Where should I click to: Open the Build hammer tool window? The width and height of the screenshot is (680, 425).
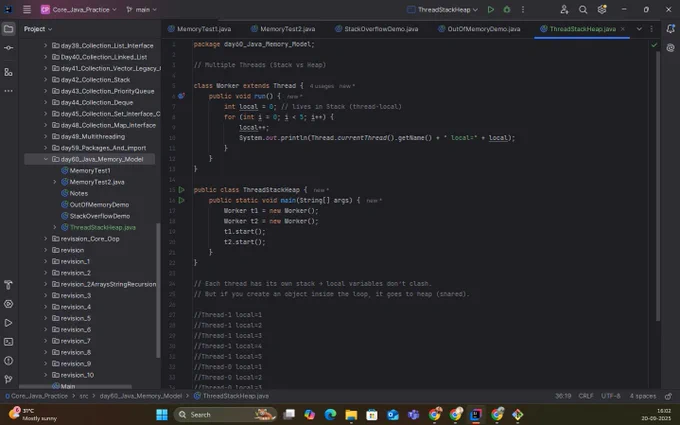tap(8, 285)
